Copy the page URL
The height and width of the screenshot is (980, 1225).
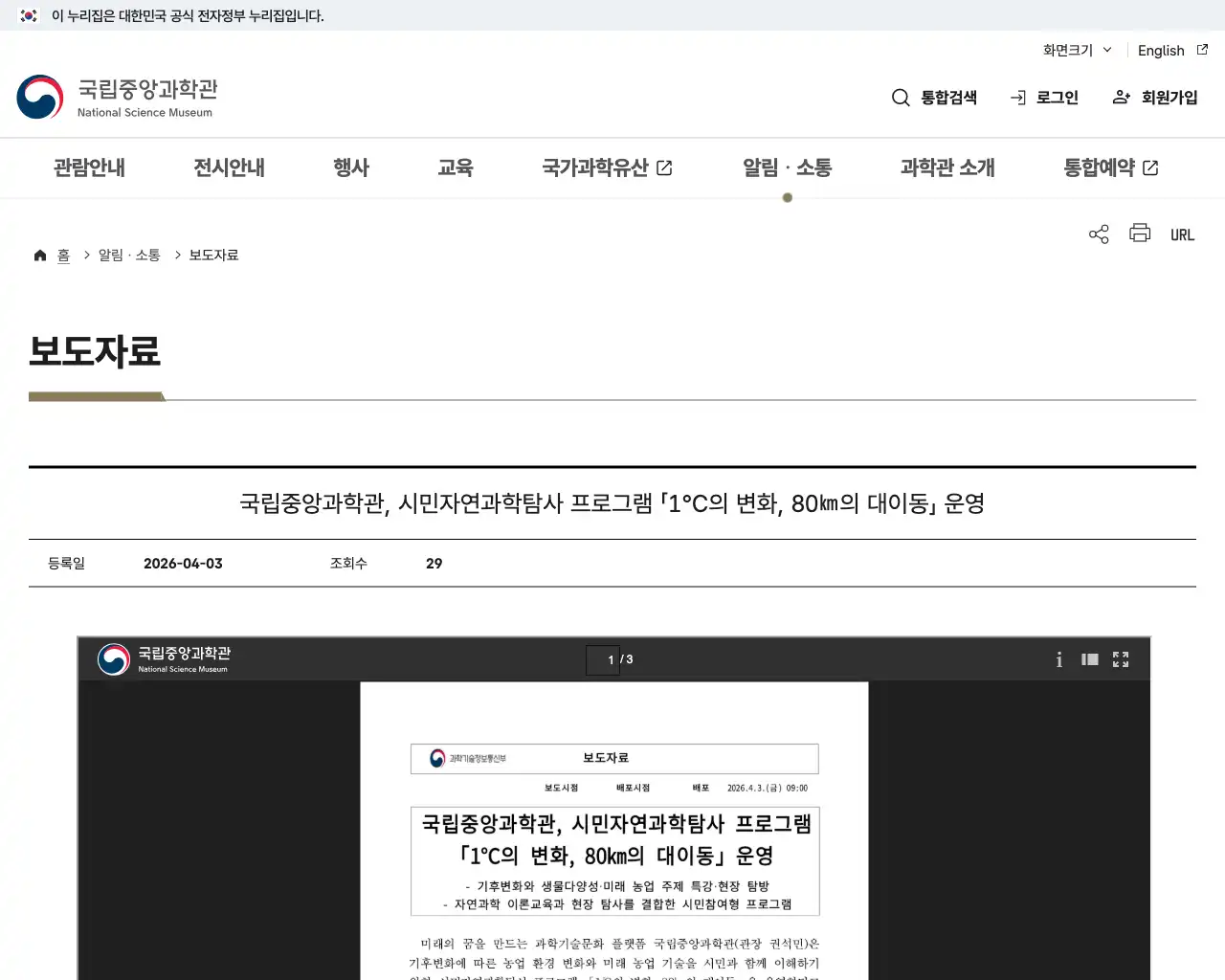pyautogui.click(x=1182, y=234)
